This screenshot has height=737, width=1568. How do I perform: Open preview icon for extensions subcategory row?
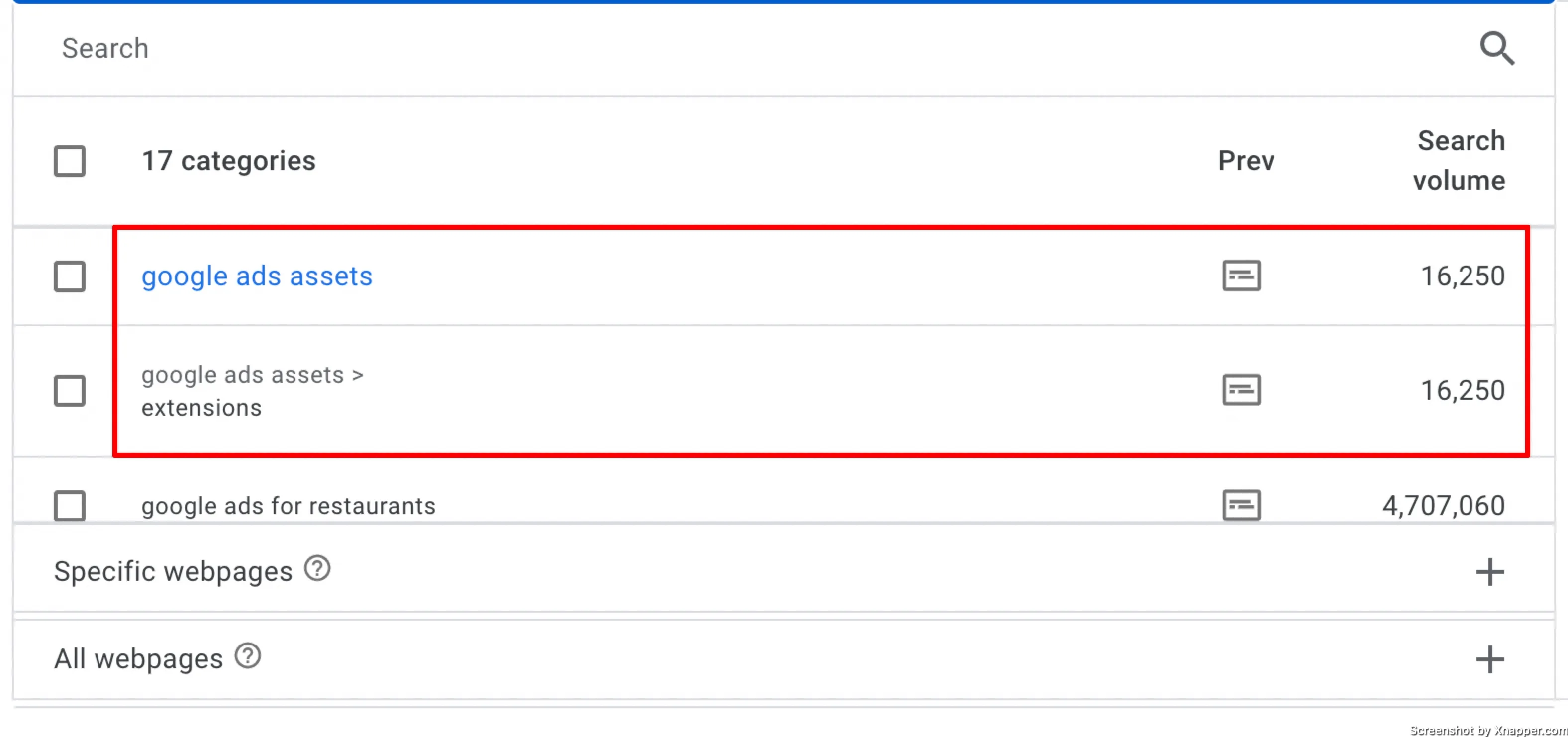tap(1241, 390)
